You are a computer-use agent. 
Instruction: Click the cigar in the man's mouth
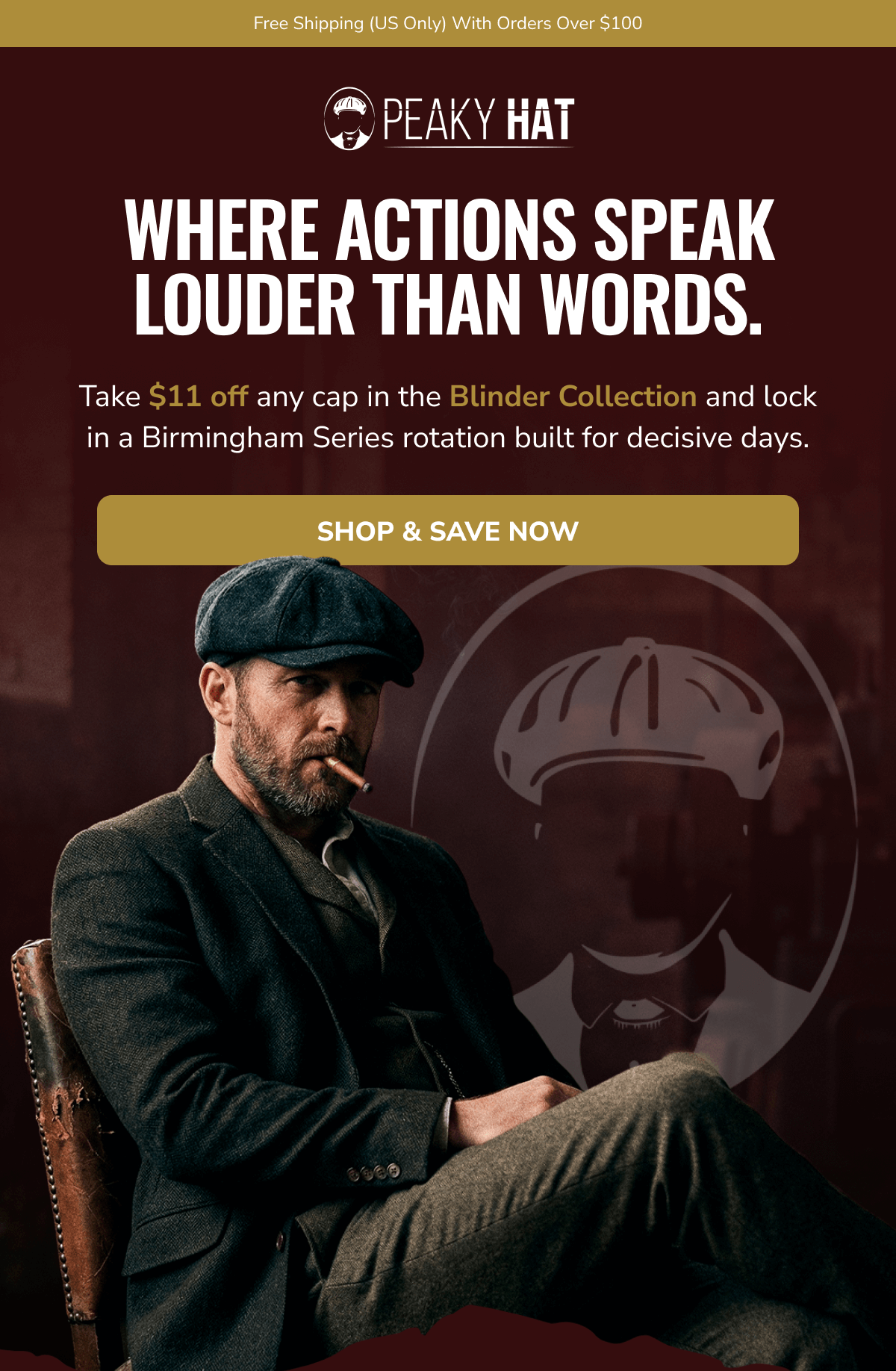point(349,774)
